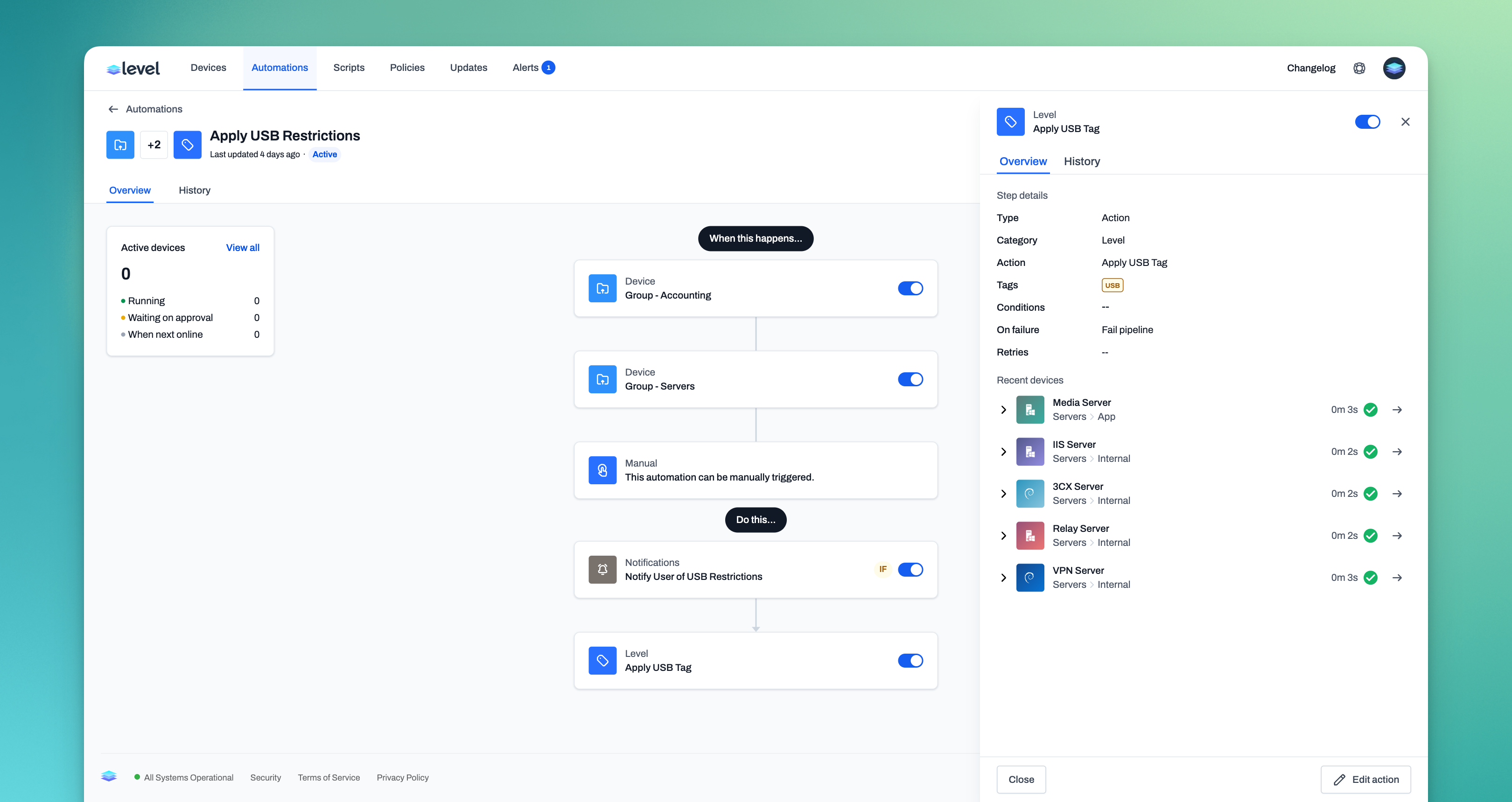Open VPN Server via its arrow icon

pos(1397,577)
